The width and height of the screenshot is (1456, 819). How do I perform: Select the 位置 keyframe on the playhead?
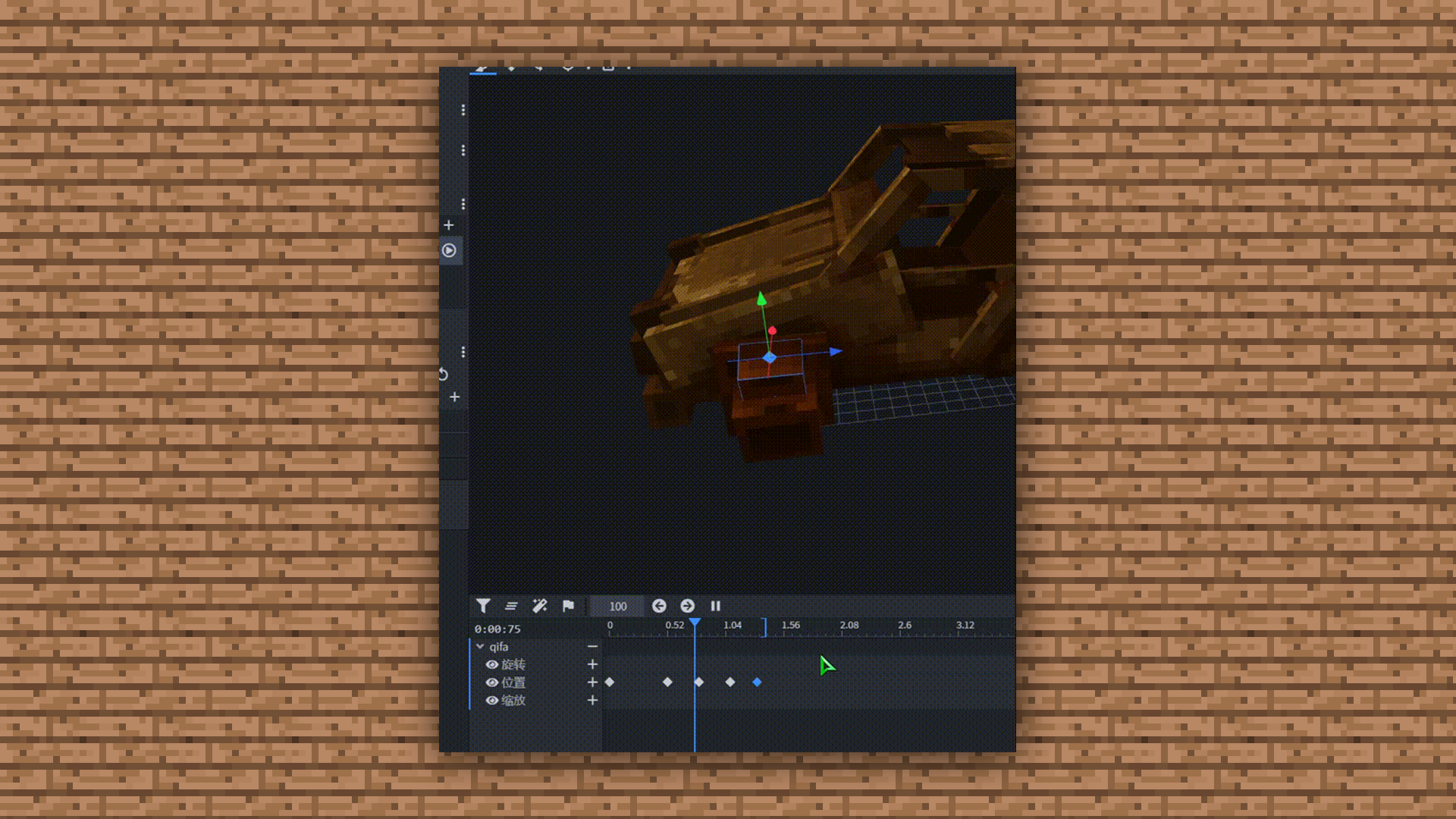(x=699, y=682)
